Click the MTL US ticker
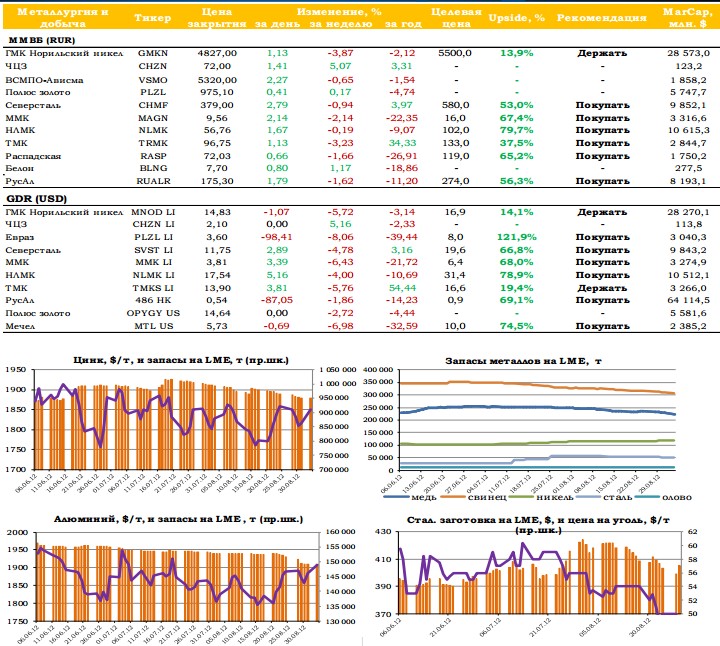The image size is (720, 646). point(153,326)
